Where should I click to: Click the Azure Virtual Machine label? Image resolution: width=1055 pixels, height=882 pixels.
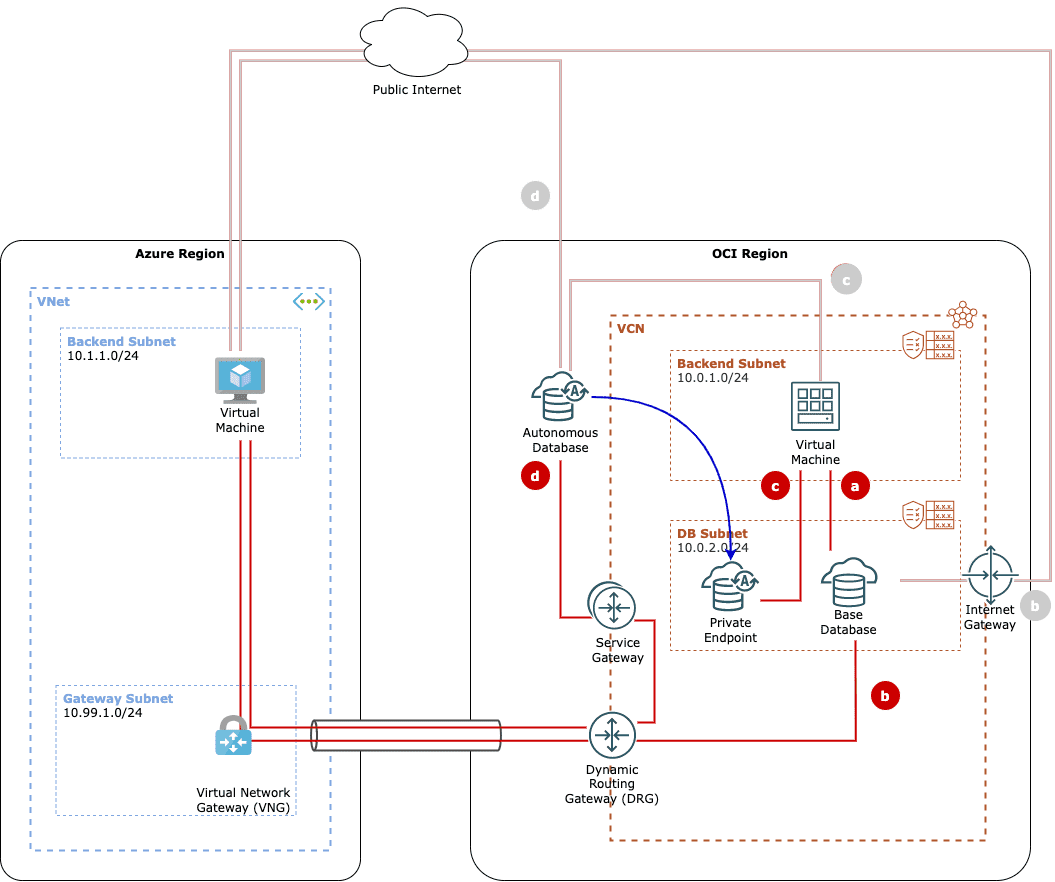[x=240, y=420]
